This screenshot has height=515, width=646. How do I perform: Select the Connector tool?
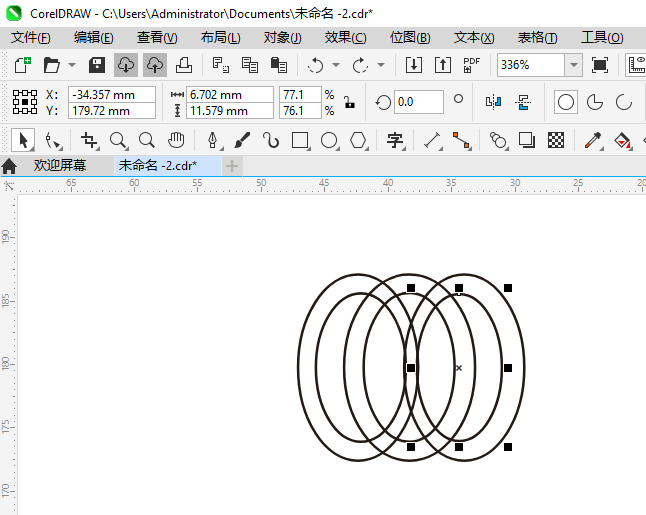click(461, 140)
